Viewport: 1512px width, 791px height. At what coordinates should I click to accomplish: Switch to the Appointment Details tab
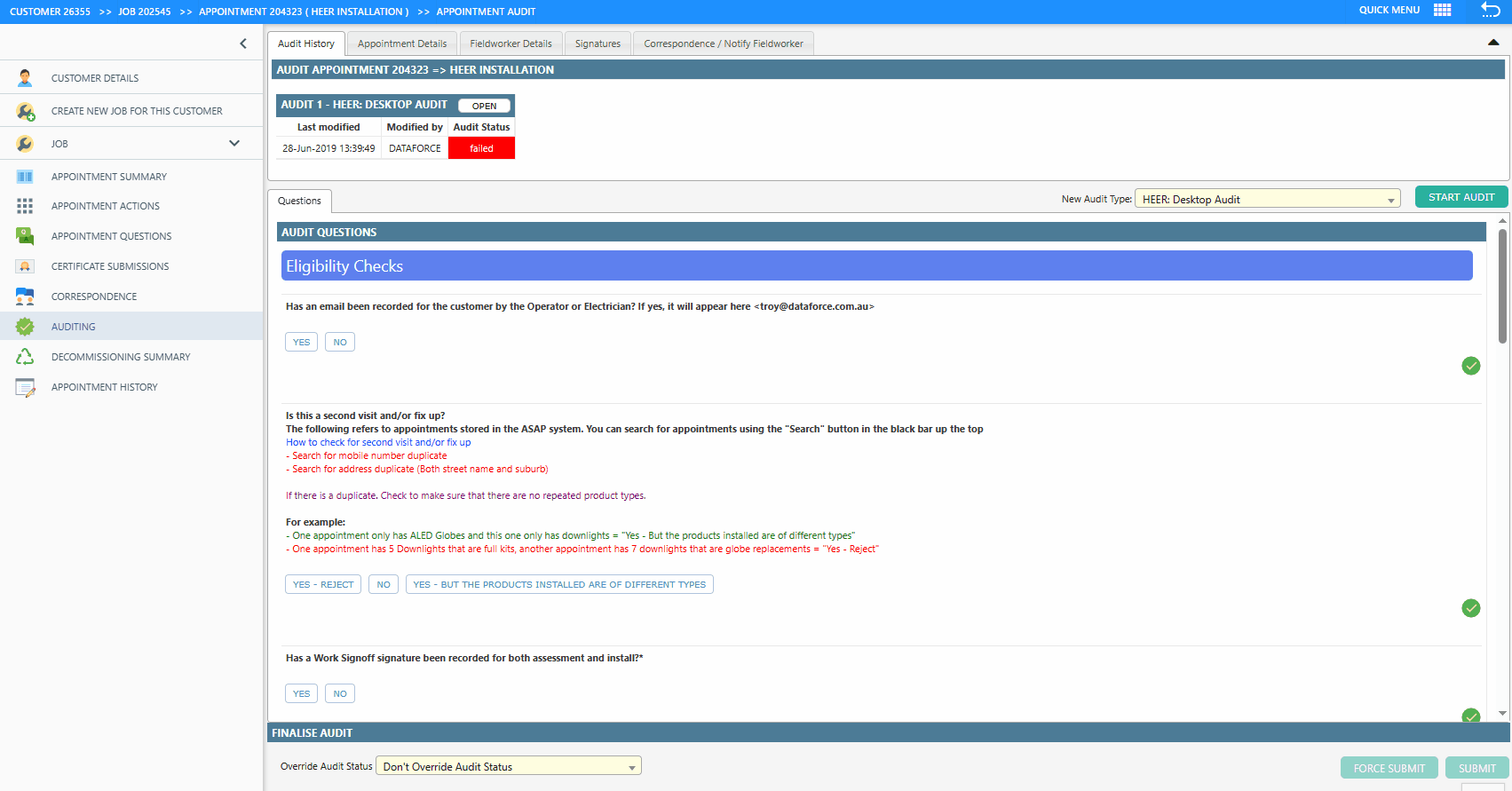click(402, 44)
